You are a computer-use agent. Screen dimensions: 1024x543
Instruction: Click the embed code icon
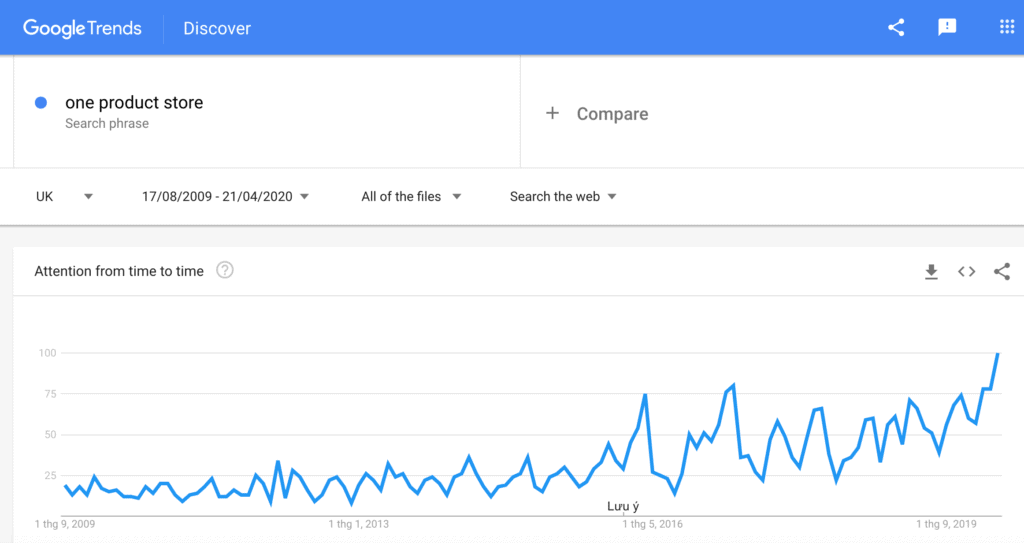point(967,272)
